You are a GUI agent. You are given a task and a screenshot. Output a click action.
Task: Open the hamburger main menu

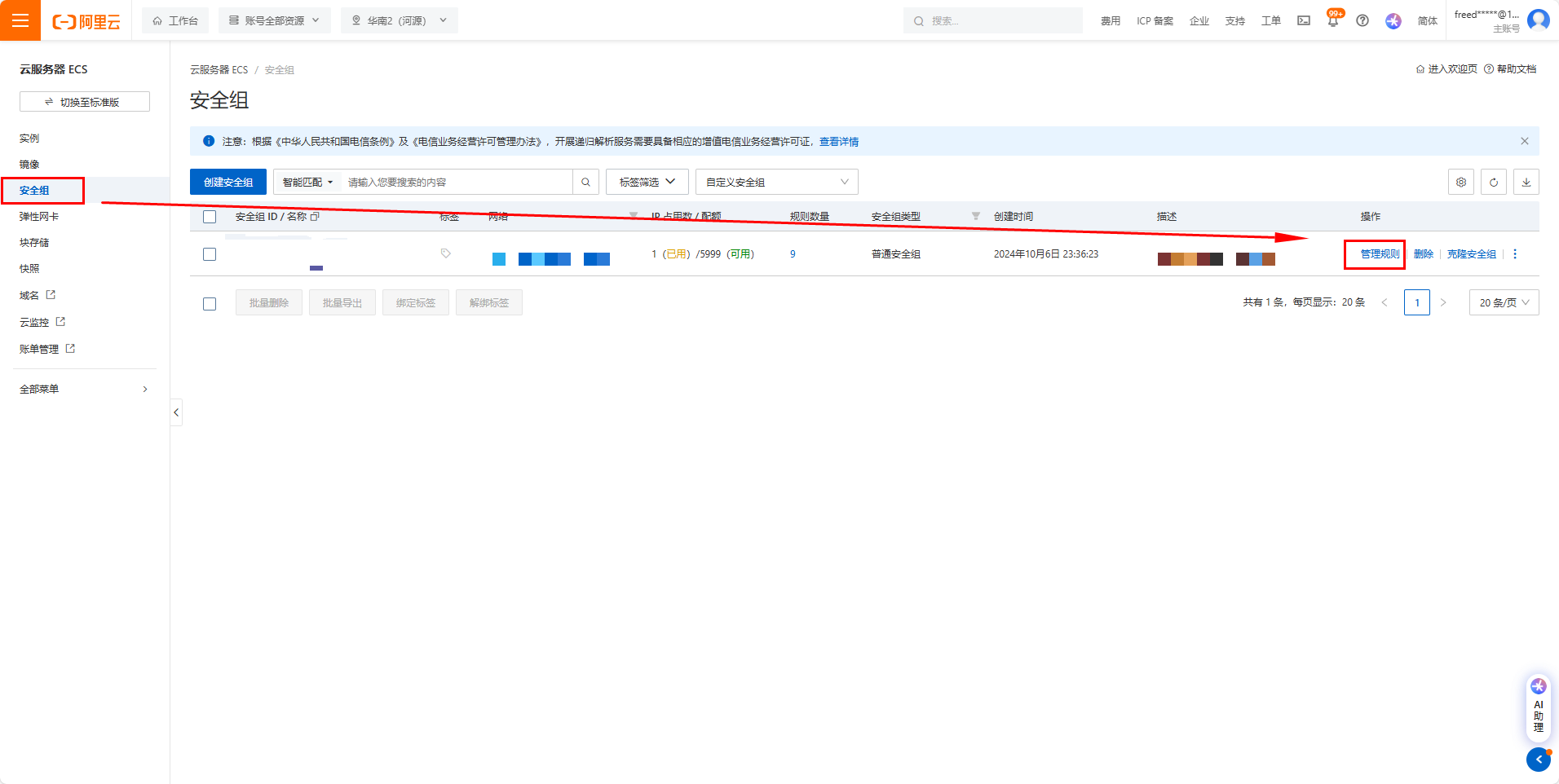[20, 20]
